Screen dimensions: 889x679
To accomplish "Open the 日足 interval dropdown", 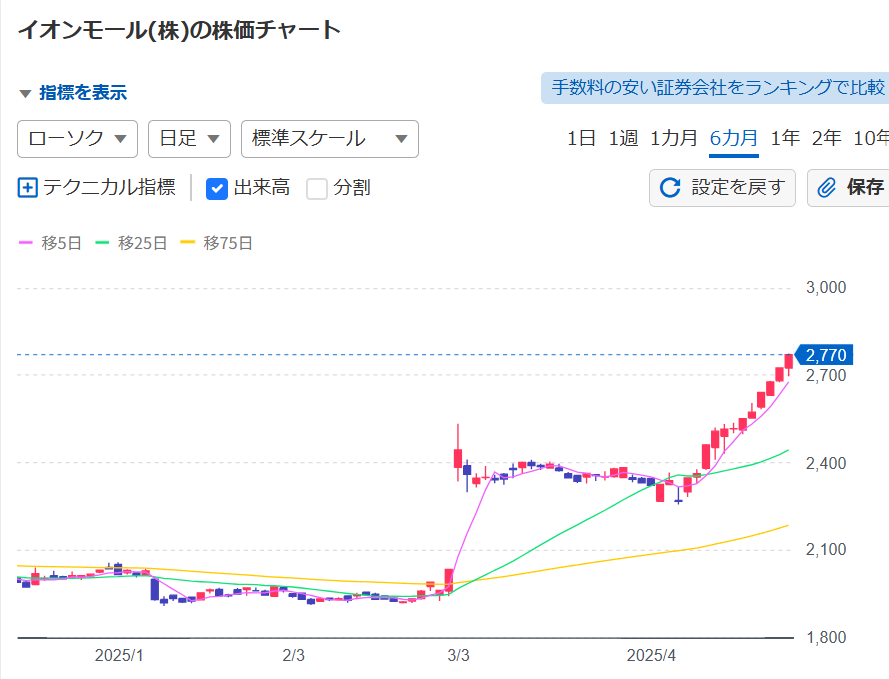I will click(x=189, y=139).
